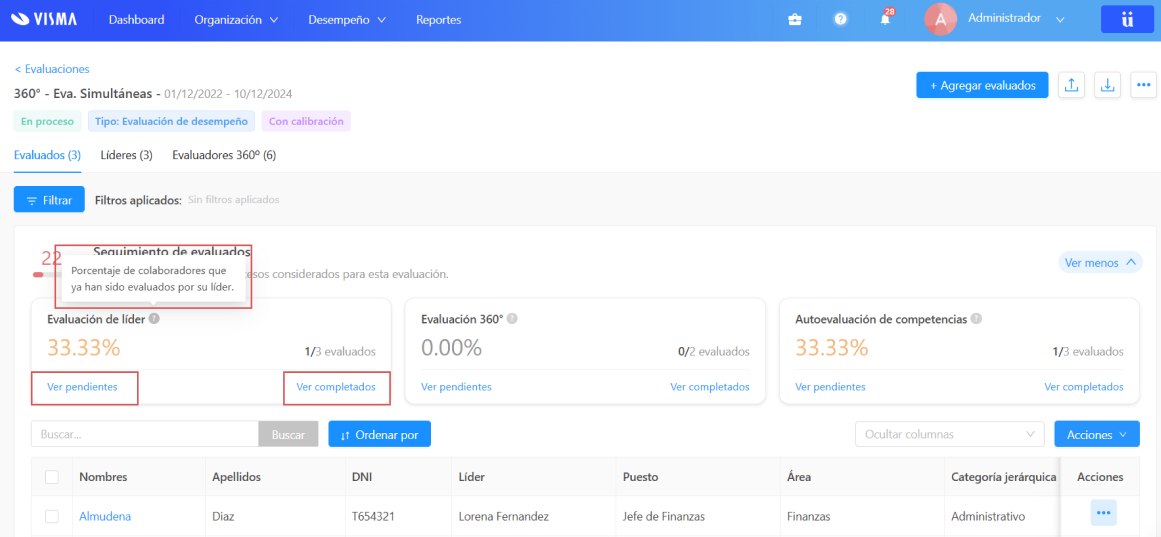Click info icon next to Autoevaluación de competencias

976,319
